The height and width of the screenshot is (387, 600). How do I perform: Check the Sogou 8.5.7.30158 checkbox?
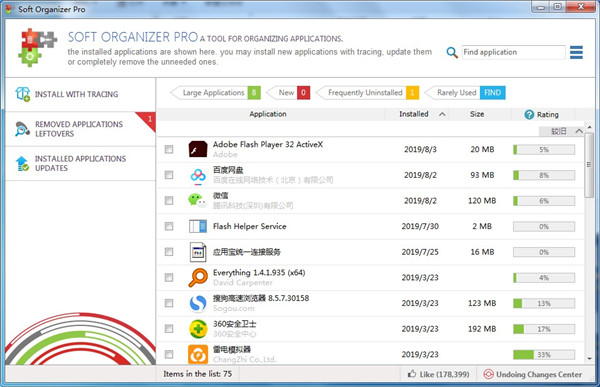pos(169,303)
